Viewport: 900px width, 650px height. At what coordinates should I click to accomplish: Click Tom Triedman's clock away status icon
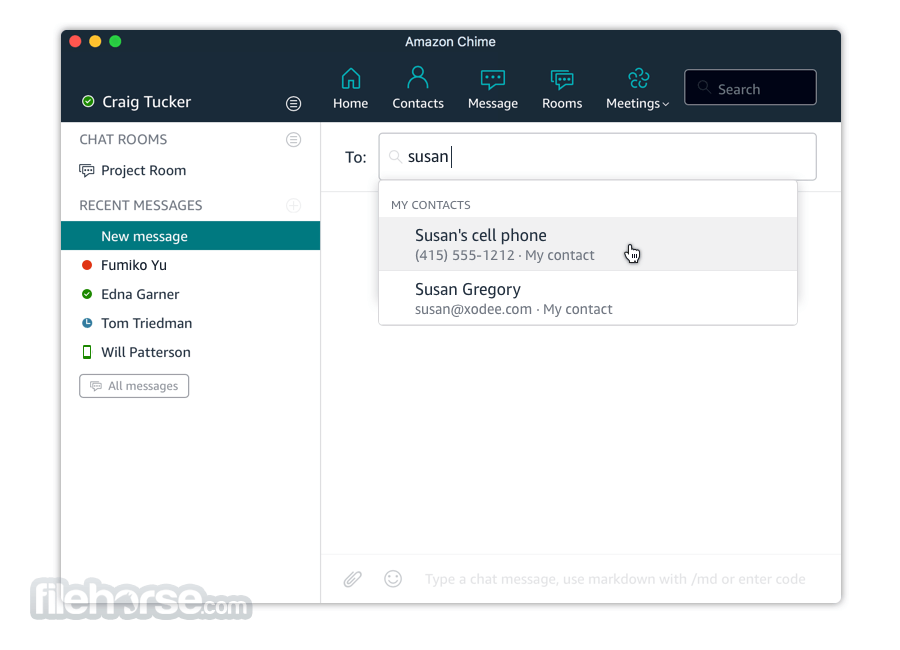click(87, 323)
